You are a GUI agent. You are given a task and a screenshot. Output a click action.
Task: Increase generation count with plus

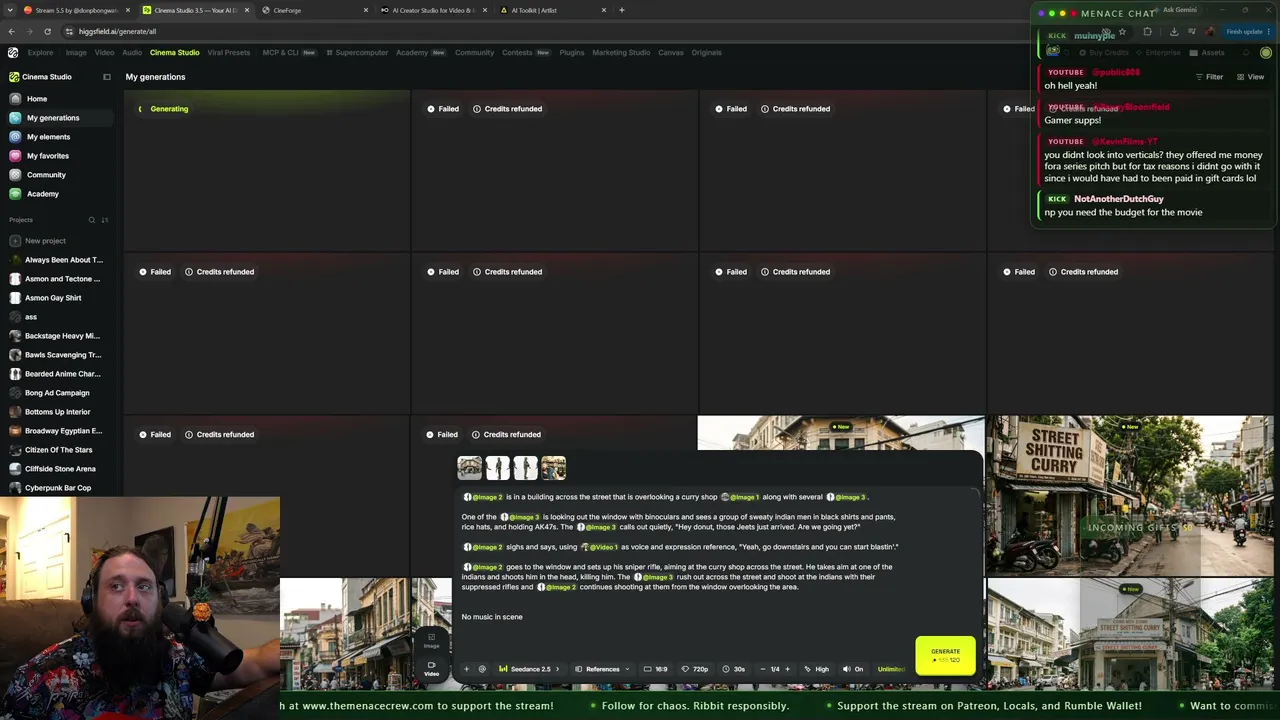pos(787,669)
